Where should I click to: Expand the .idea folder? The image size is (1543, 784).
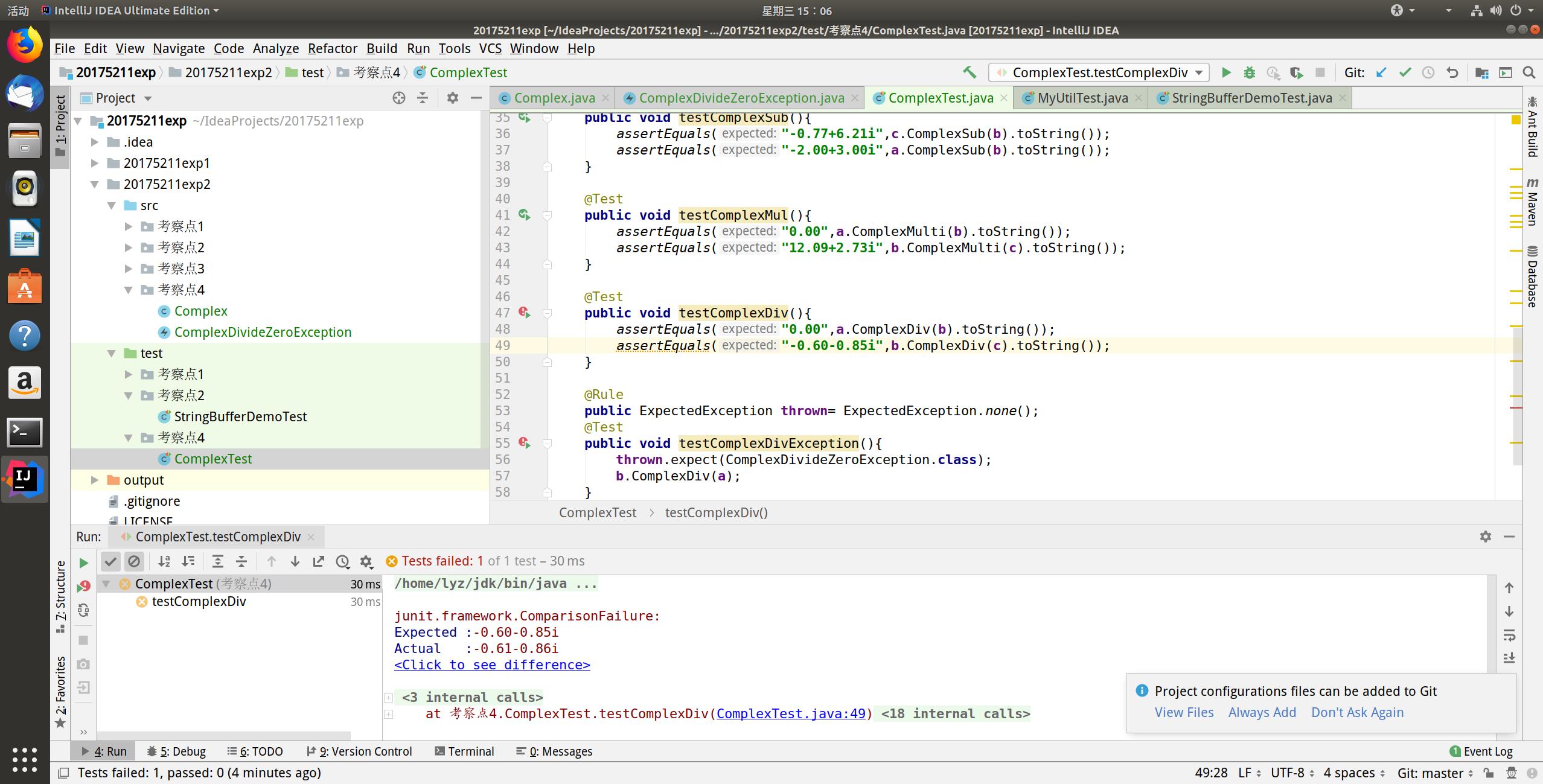pos(95,142)
